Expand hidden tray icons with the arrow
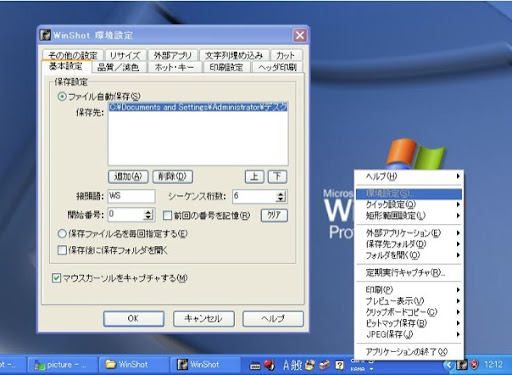Screen dimensions: 512x375 (449, 365)
